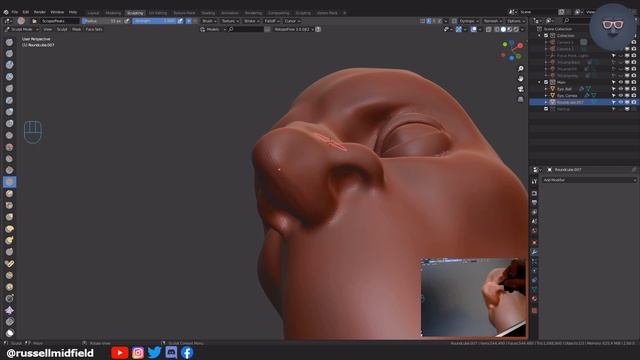Open the Stroke dropdown in header
The image size is (640, 360).
tap(251, 21)
